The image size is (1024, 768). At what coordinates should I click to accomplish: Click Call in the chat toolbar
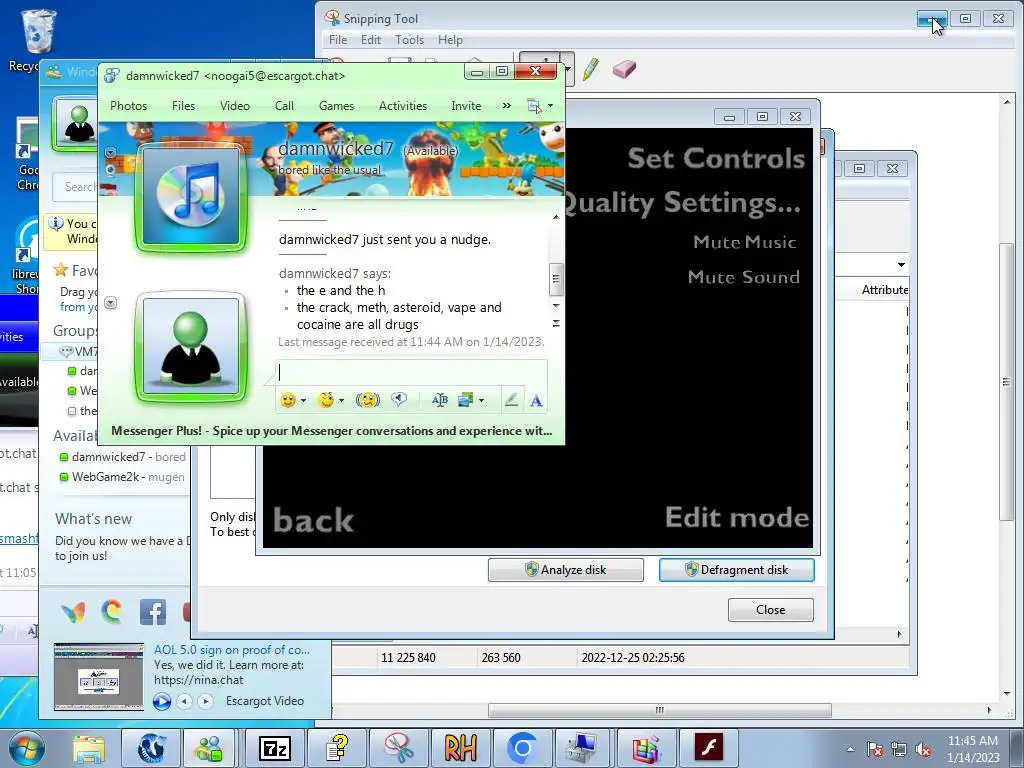[284, 106]
